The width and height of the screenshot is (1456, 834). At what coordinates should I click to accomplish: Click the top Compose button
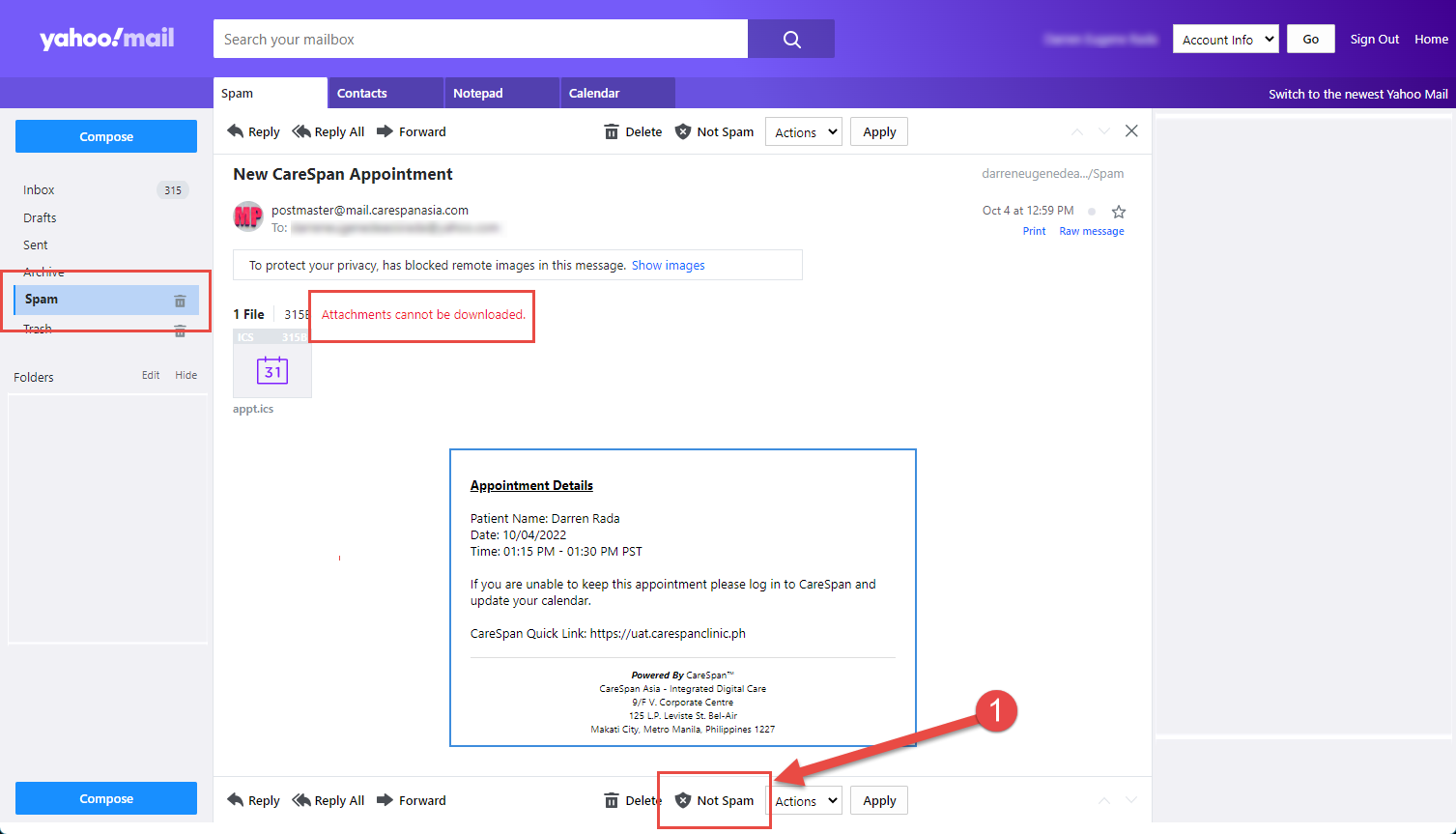[106, 136]
